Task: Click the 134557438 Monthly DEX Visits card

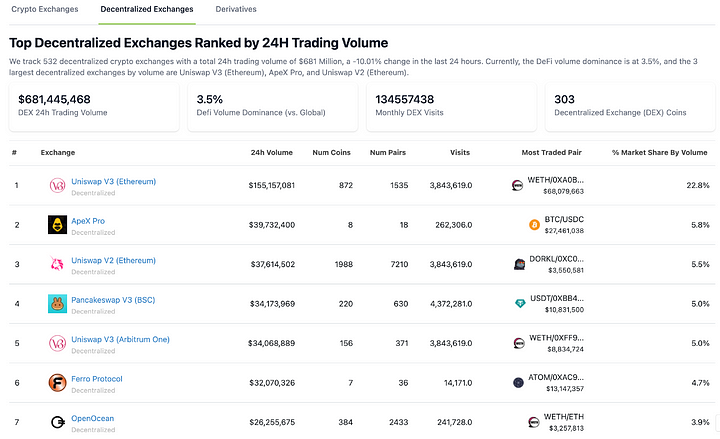Action: click(451, 107)
